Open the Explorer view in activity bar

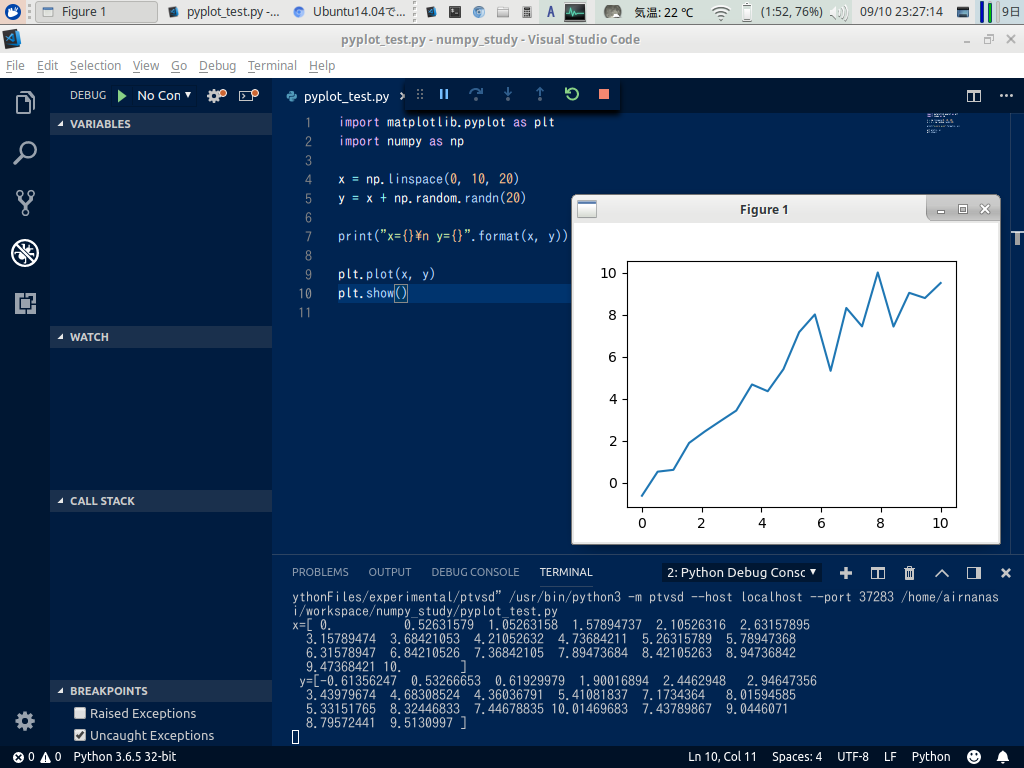[x=25, y=103]
